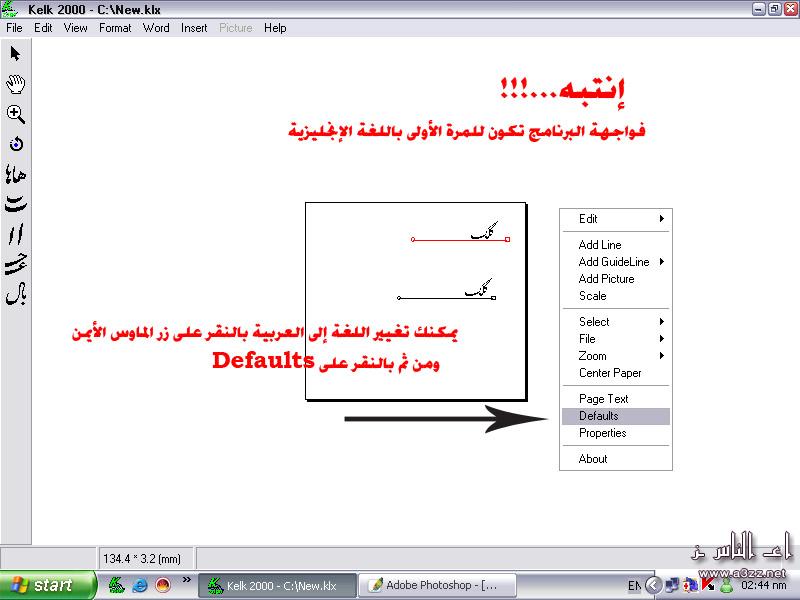Viewport: 800px width, 600px height.
Task: Click the 02:44 taskbar clock
Action: 764,585
